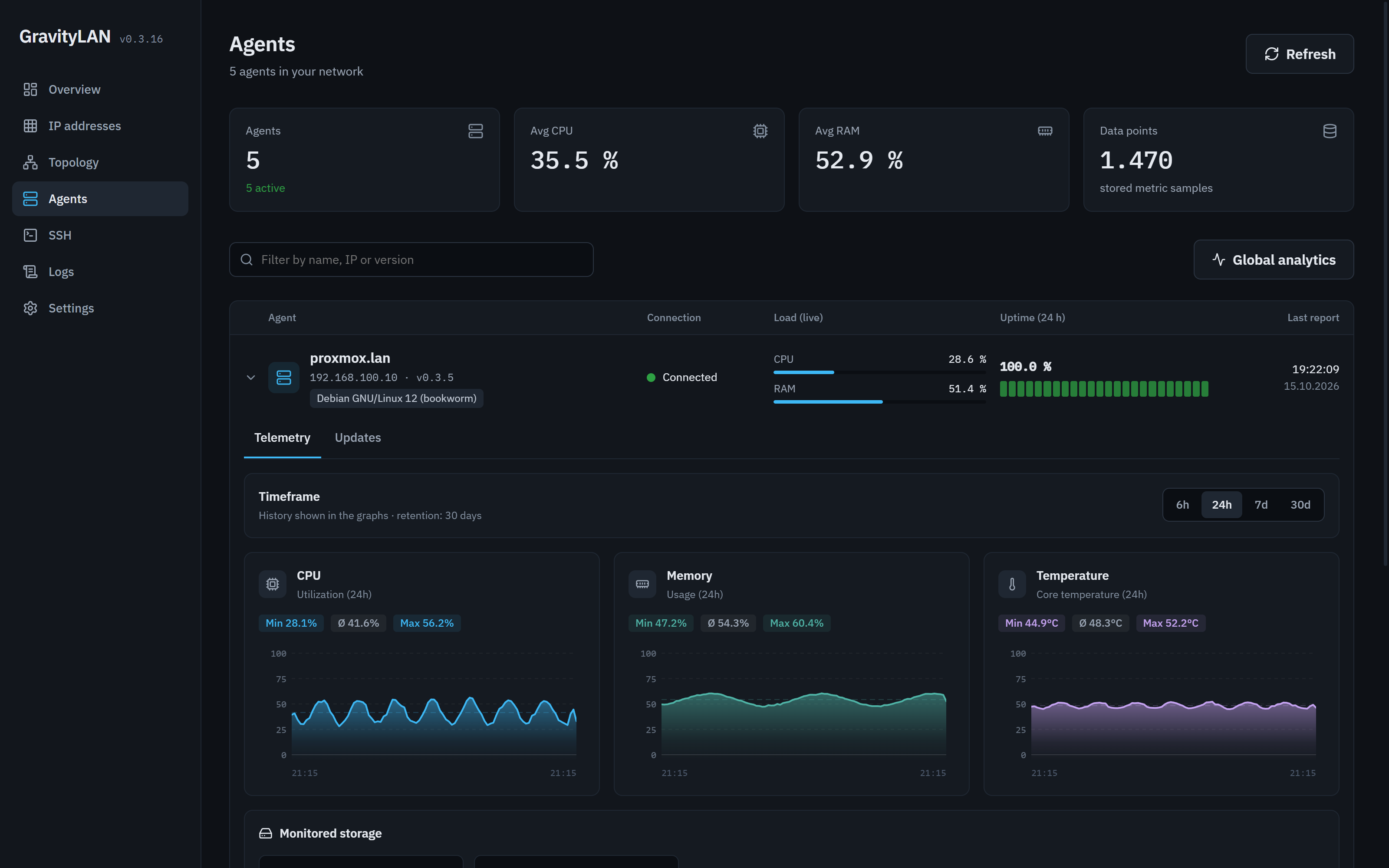Screen dimensions: 1389x868
Task: Go to Topology section
Action: coord(100,162)
